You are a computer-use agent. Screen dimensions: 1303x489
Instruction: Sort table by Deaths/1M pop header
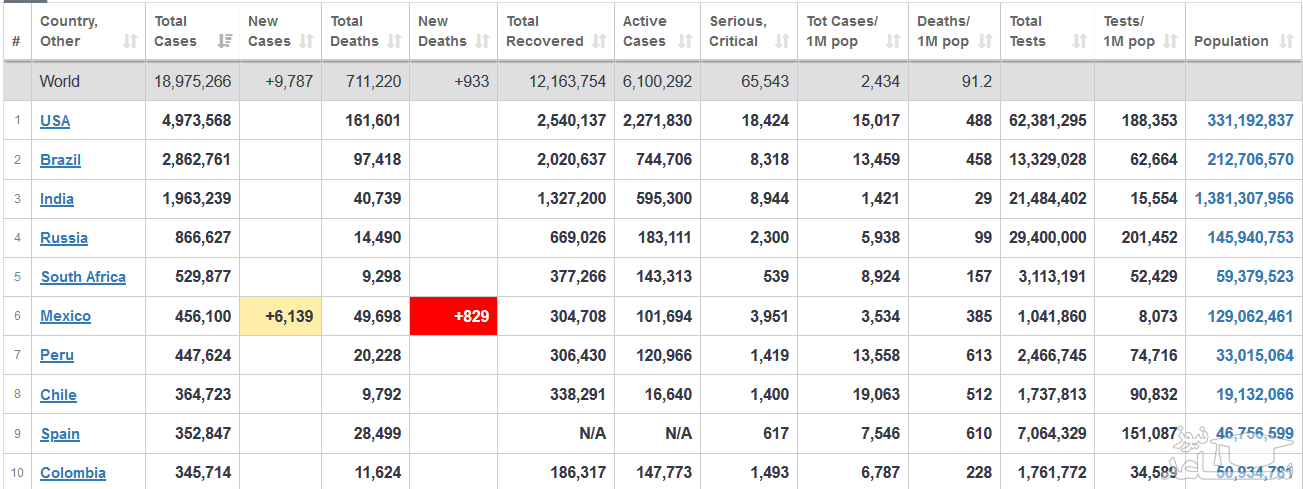pyautogui.click(x=943, y=31)
